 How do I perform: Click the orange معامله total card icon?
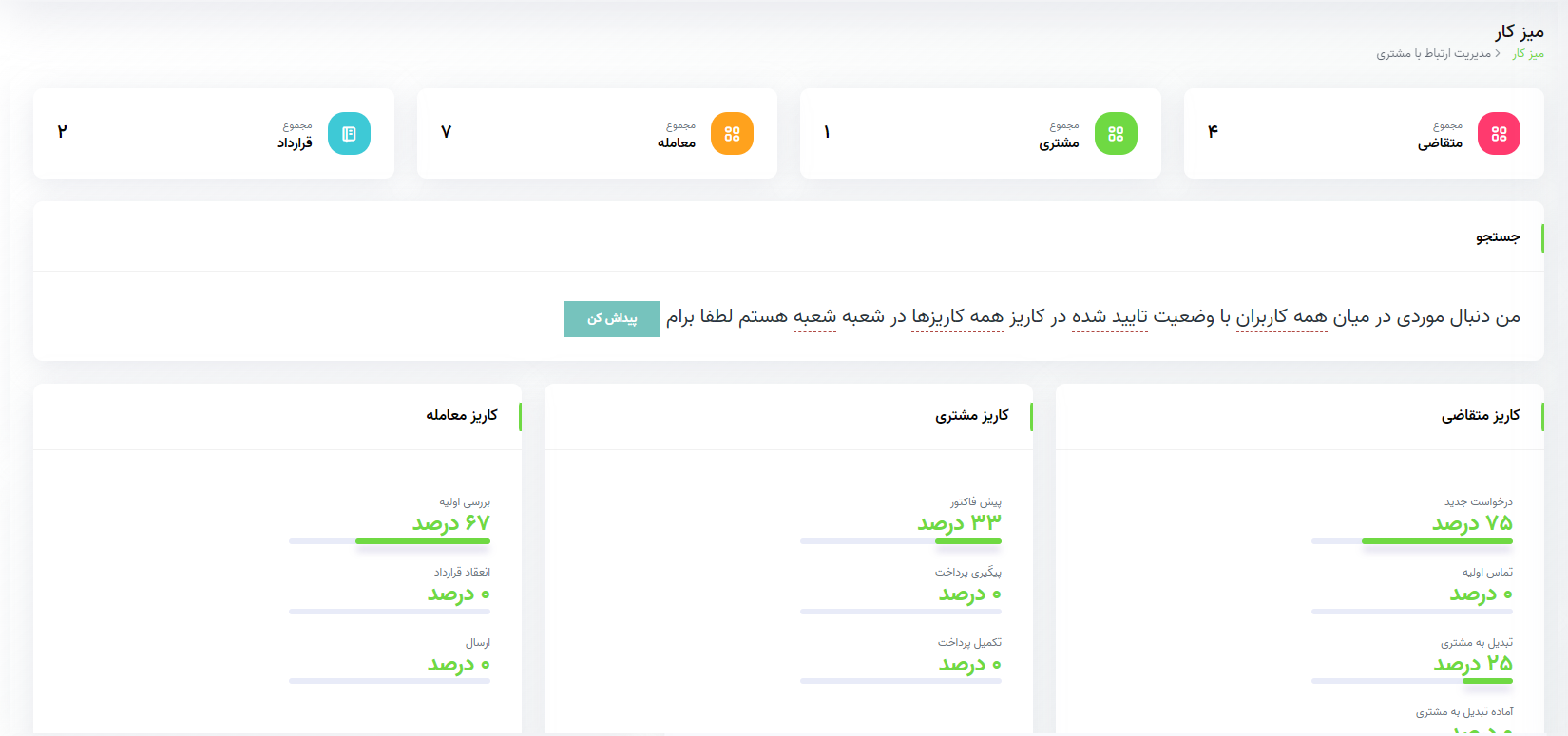732,134
